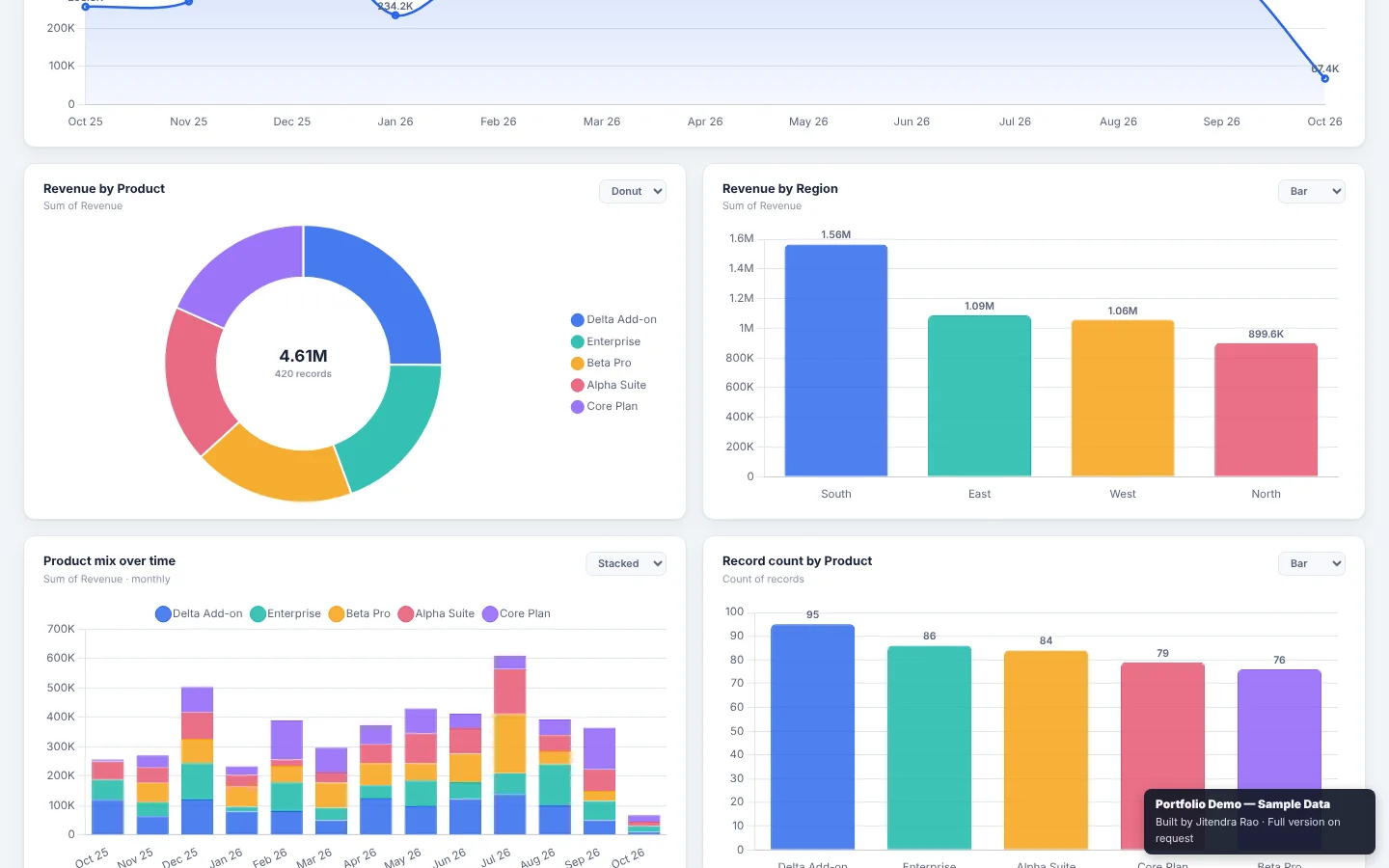
Task: Toggle Delta Add-on in donut legend
Action: point(613,319)
